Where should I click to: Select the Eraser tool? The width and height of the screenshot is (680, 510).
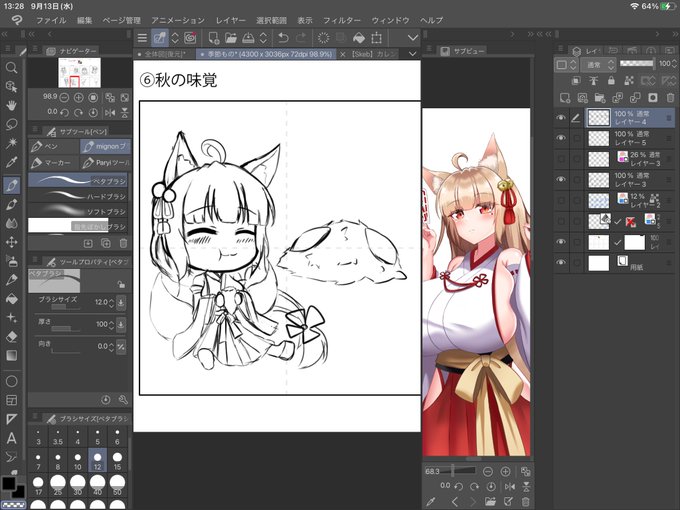click(x=12, y=337)
